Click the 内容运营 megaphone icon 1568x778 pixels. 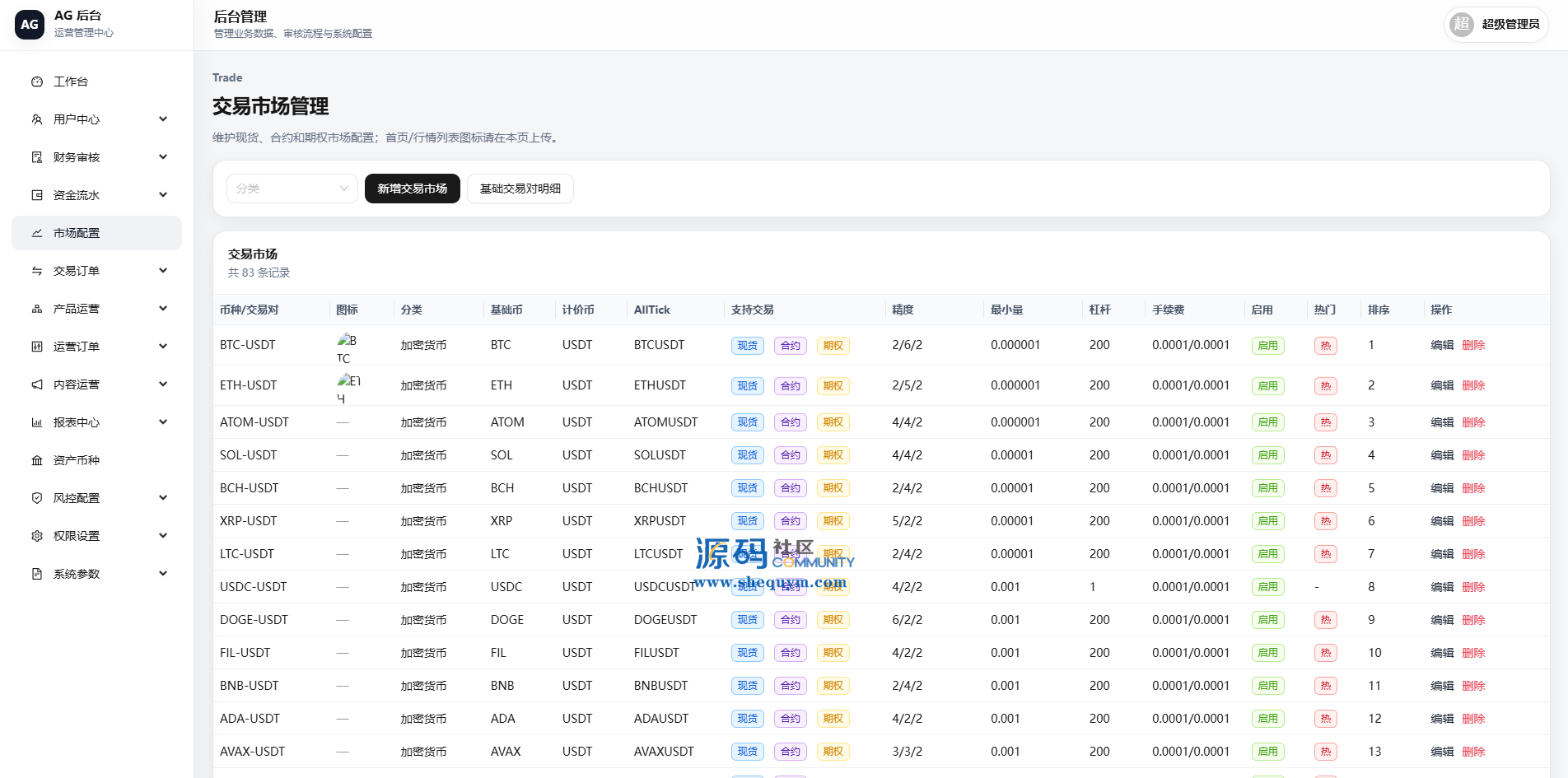click(37, 384)
